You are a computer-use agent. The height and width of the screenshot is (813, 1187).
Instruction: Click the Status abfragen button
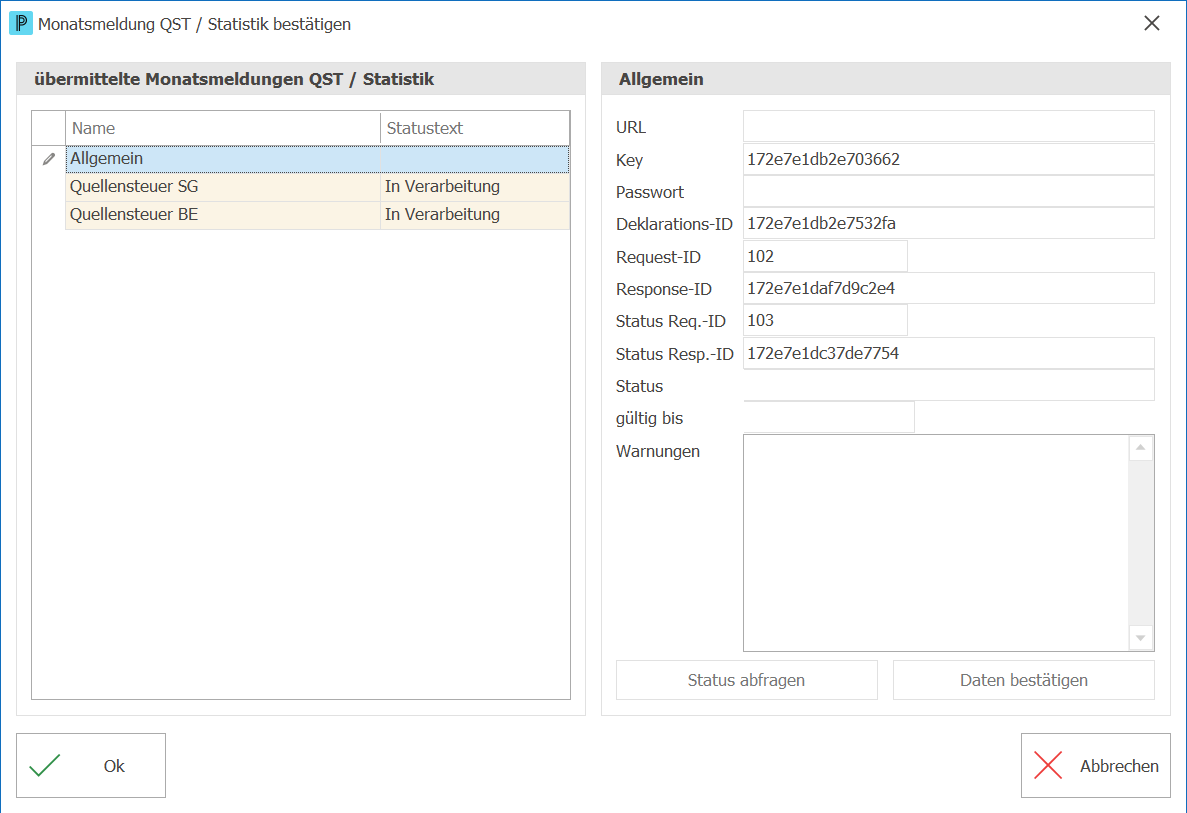click(x=746, y=680)
